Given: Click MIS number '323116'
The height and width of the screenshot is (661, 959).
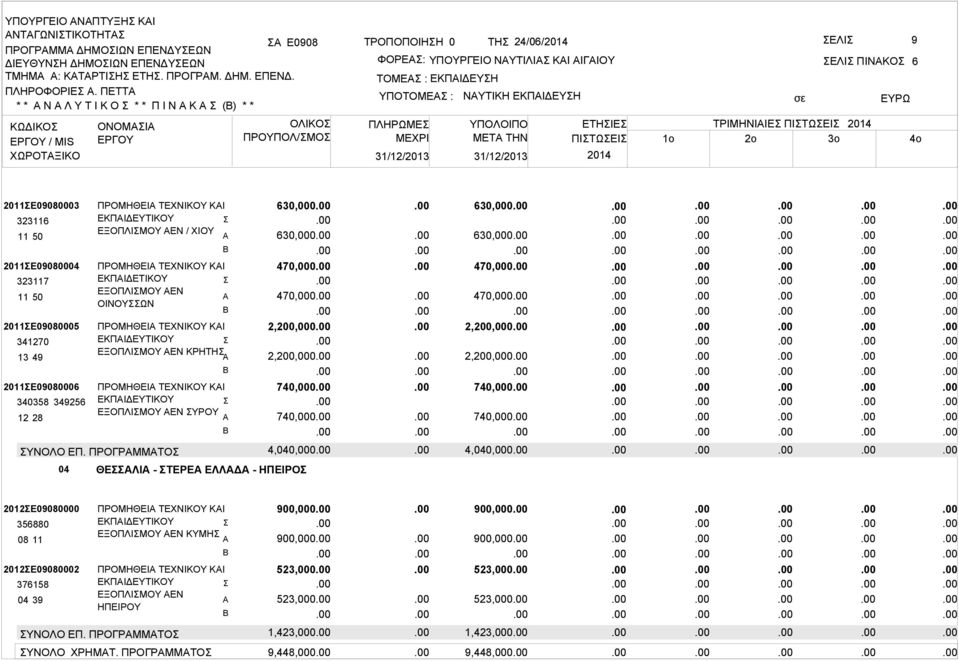Looking at the screenshot, I should (x=32, y=221).
